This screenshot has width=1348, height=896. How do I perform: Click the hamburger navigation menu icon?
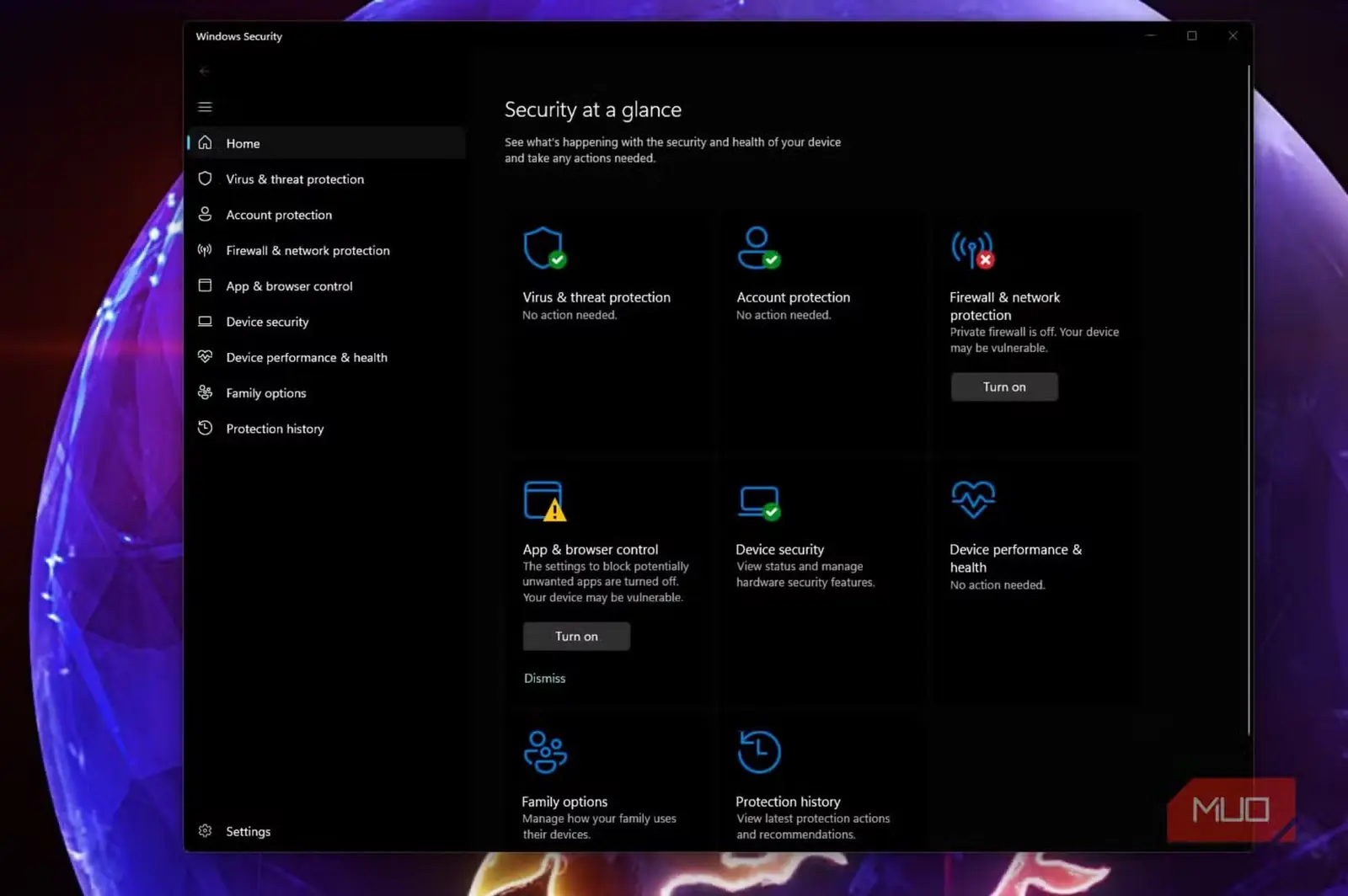tap(205, 107)
